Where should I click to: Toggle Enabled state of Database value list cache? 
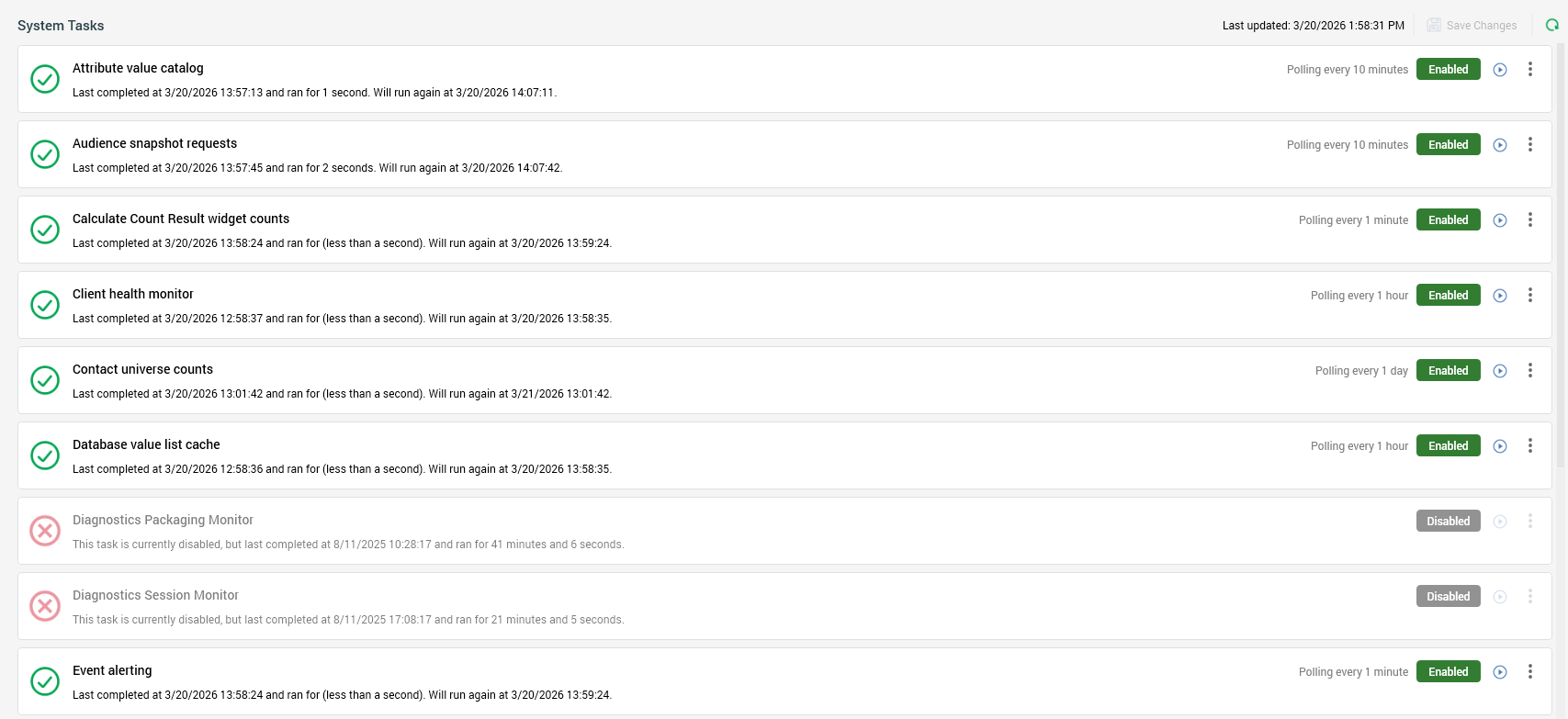tap(1449, 445)
